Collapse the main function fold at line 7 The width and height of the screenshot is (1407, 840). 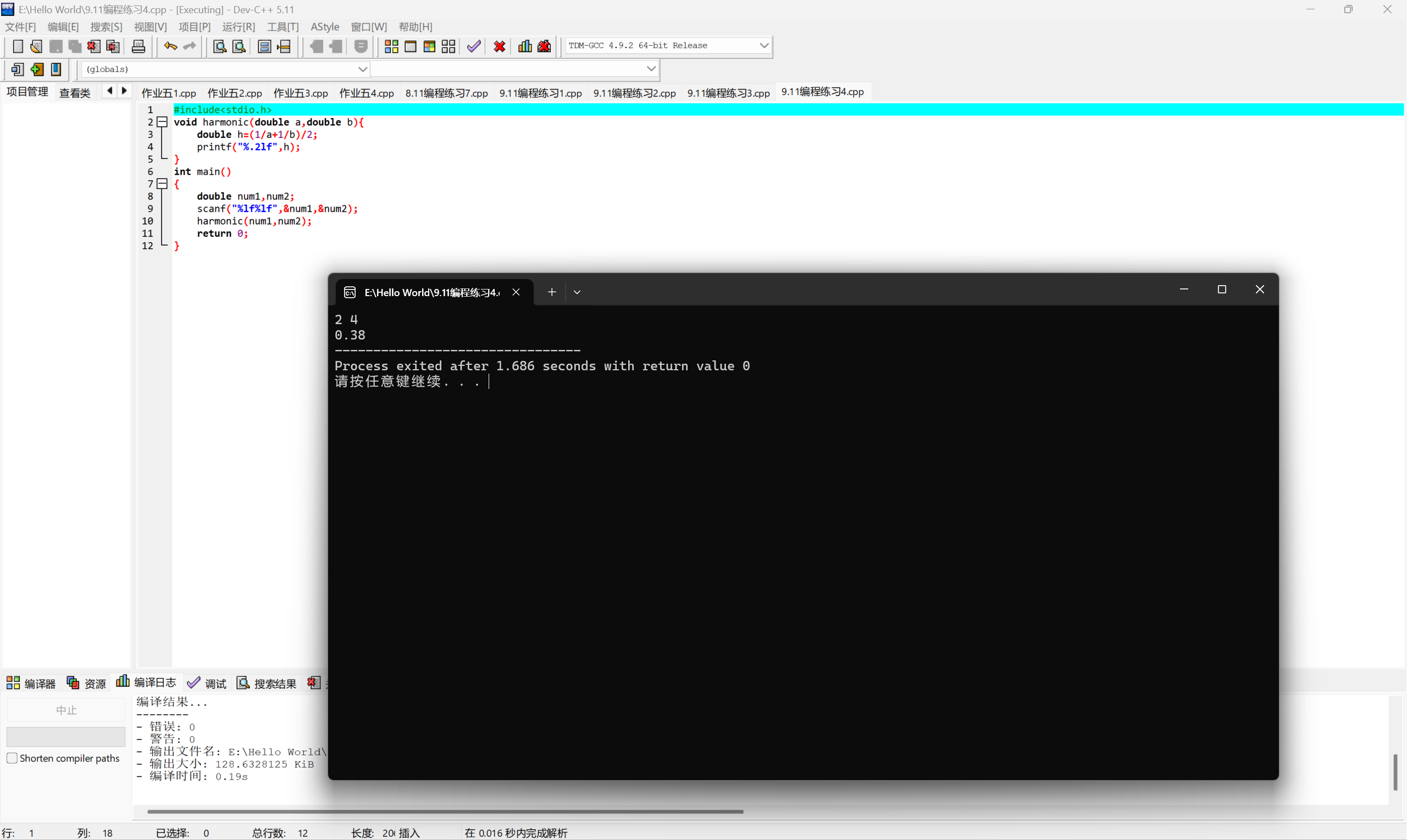[162, 183]
